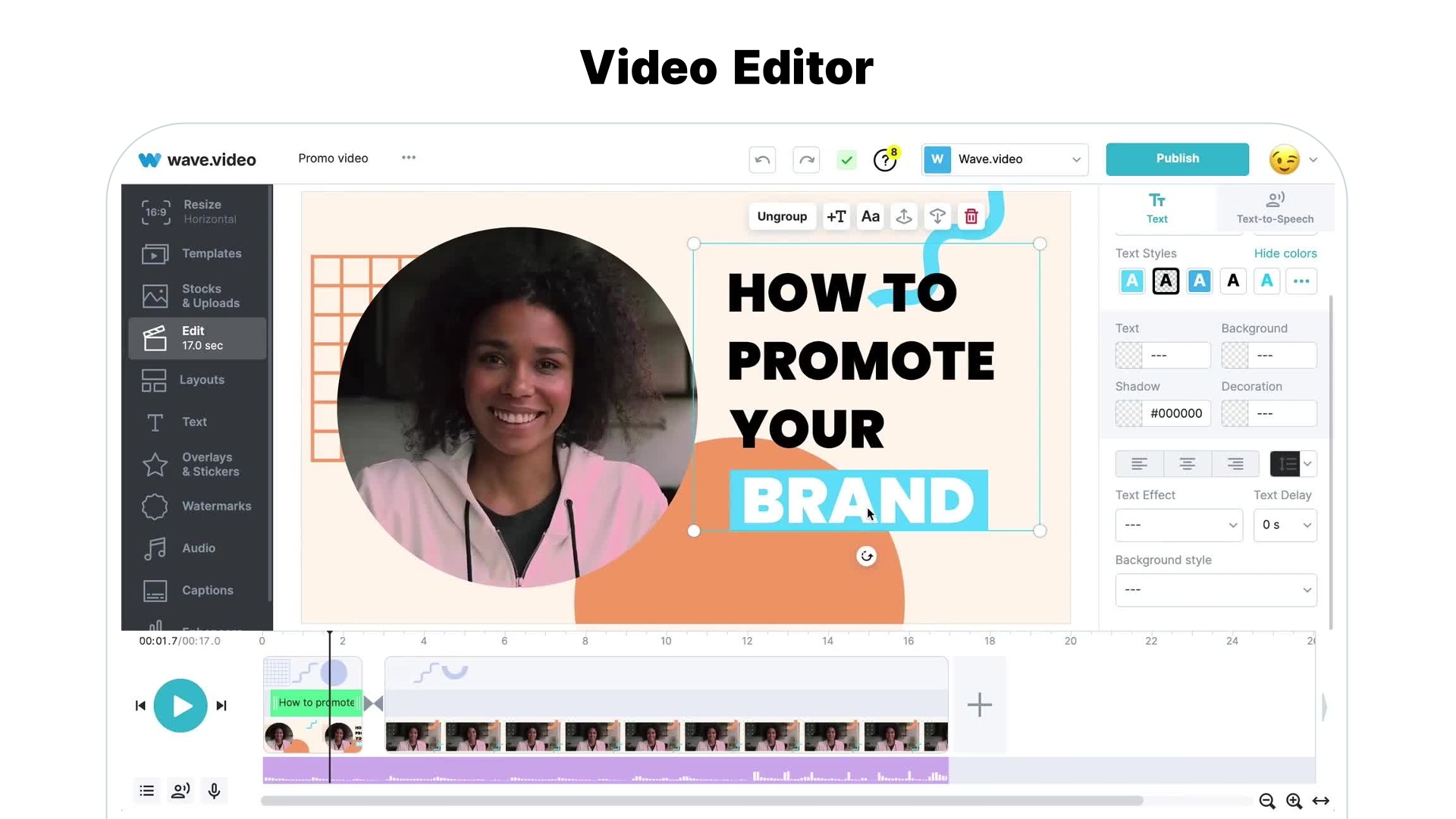This screenshot has height=819, width=1456.
Task: Open the Wave.video brand selector dropdown
Action: pyautogui.click(x=1005, y=159)
